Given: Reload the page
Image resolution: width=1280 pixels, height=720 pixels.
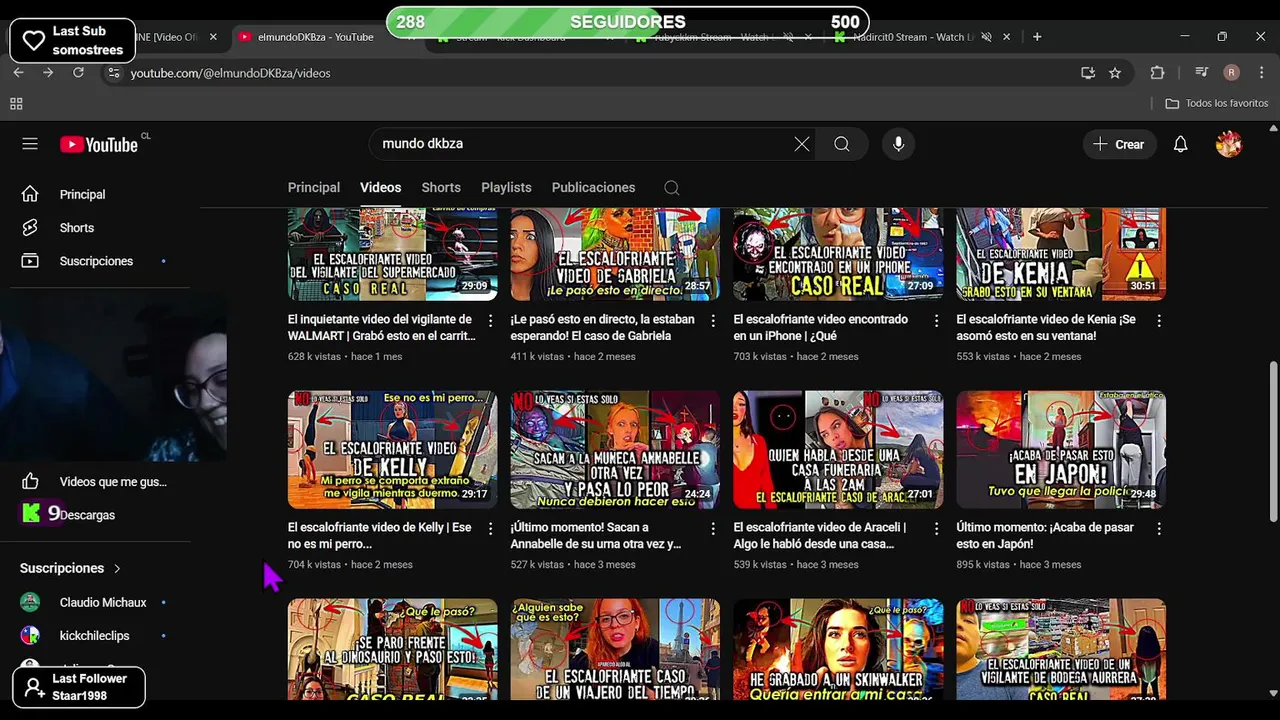Looking at the screenshot, I should pyautogui.click(x=78, y=73).
